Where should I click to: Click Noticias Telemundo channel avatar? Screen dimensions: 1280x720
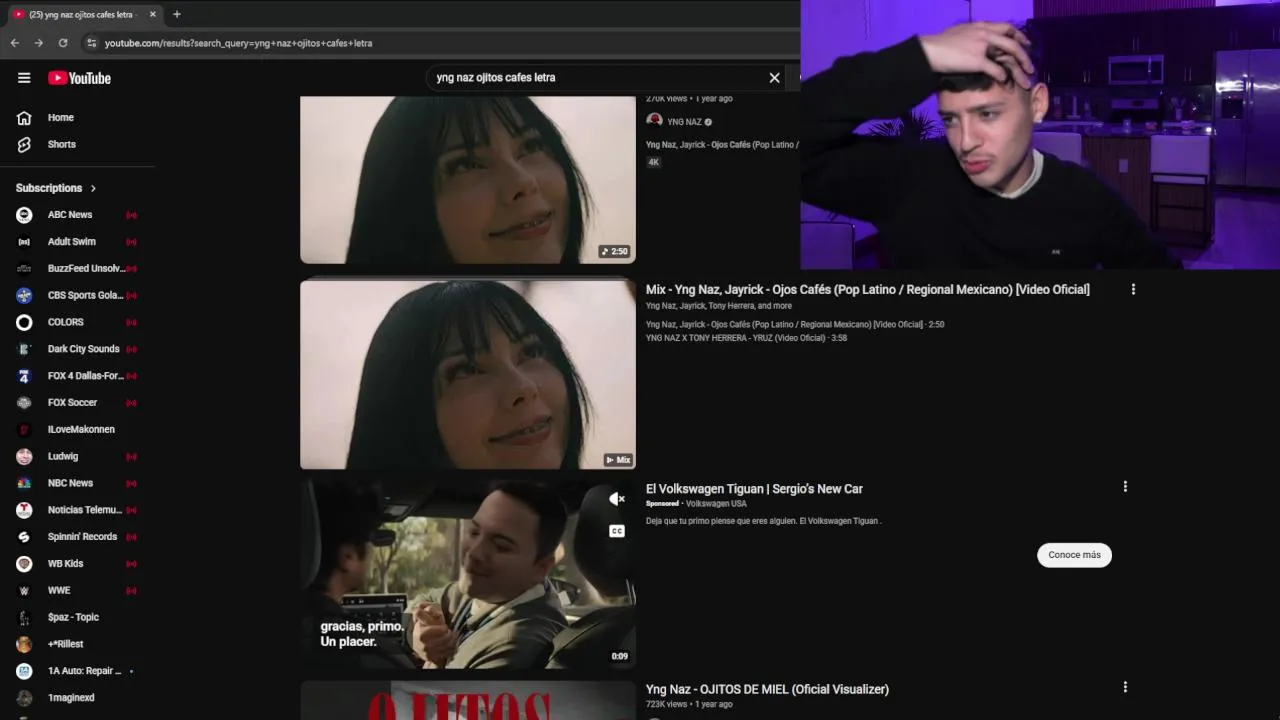click(24, 510)
